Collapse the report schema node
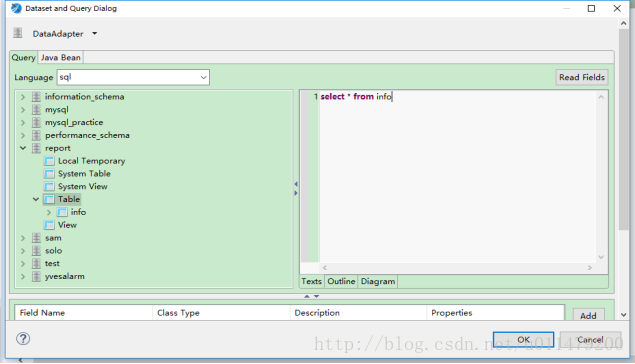 (x=23, y=148)
